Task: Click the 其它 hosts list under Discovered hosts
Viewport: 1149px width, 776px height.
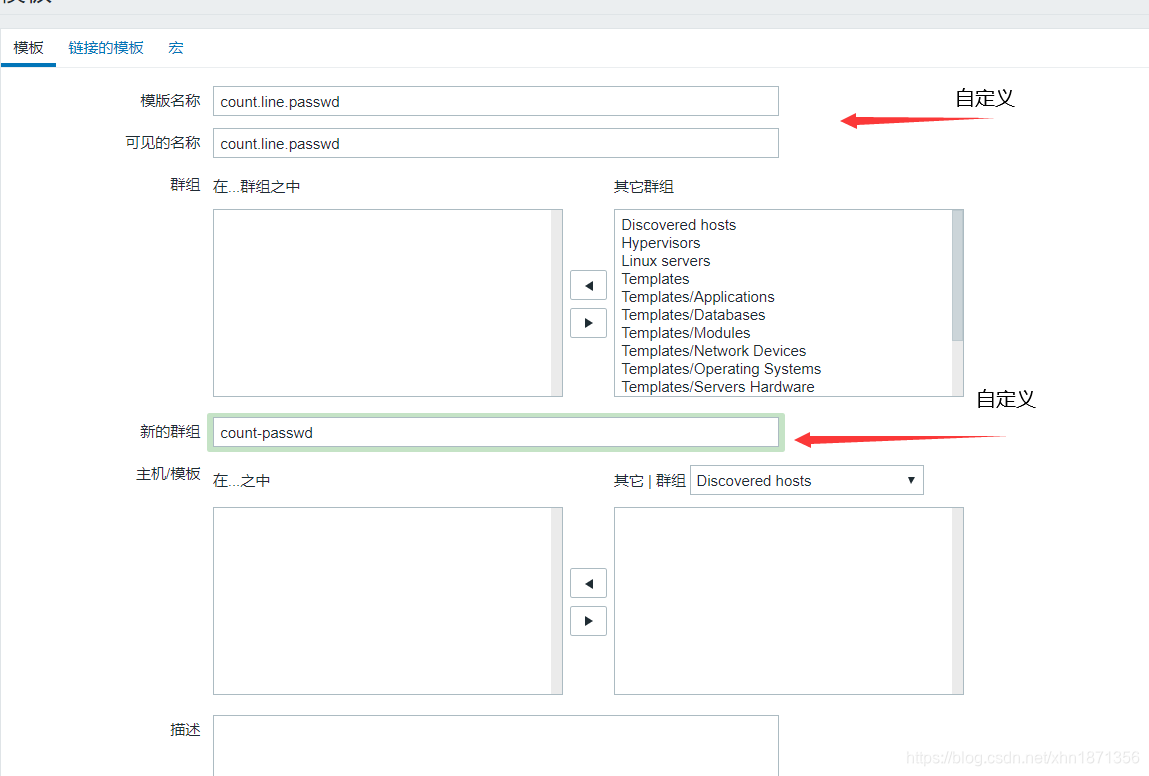Action: click(x=788, y=601)
